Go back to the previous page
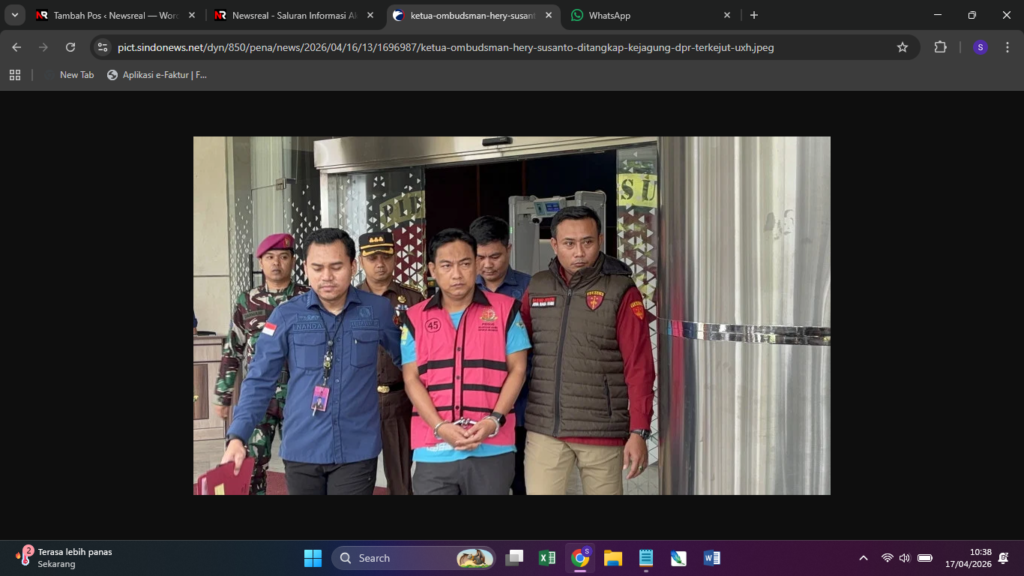Screen dimensions: 1024x576 coord(16,47)
